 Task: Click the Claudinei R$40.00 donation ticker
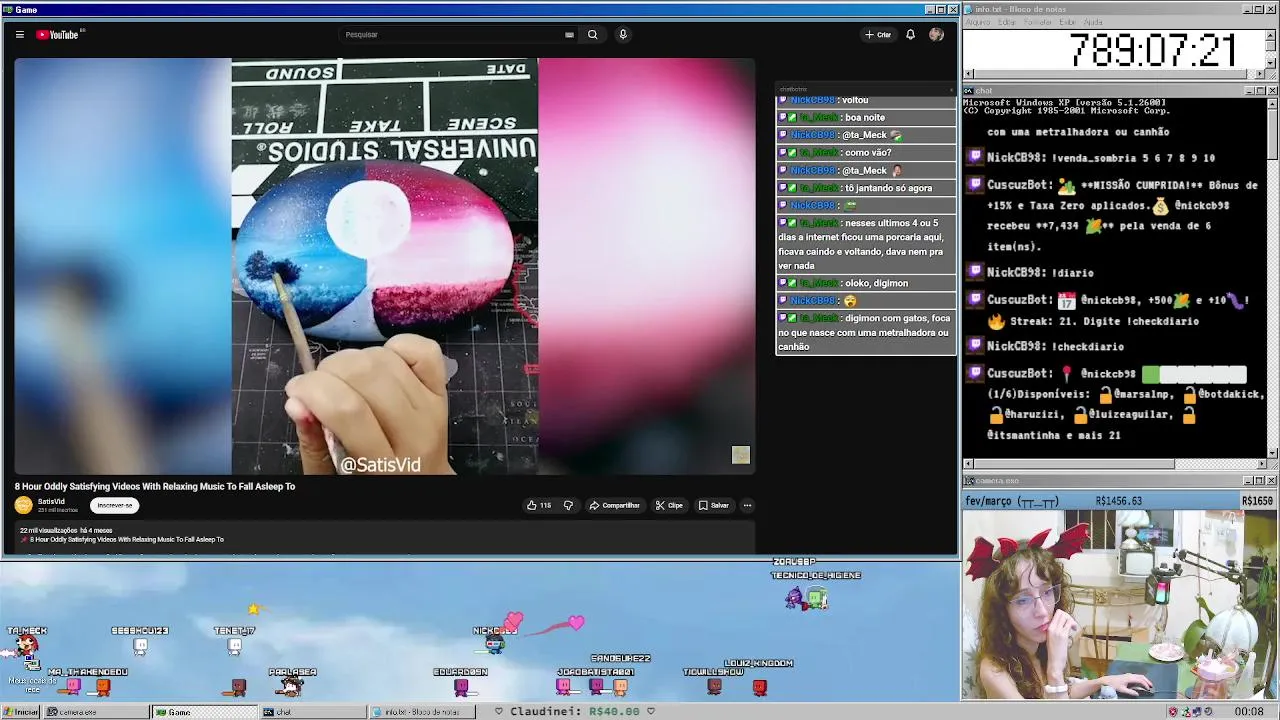[575, 711]
